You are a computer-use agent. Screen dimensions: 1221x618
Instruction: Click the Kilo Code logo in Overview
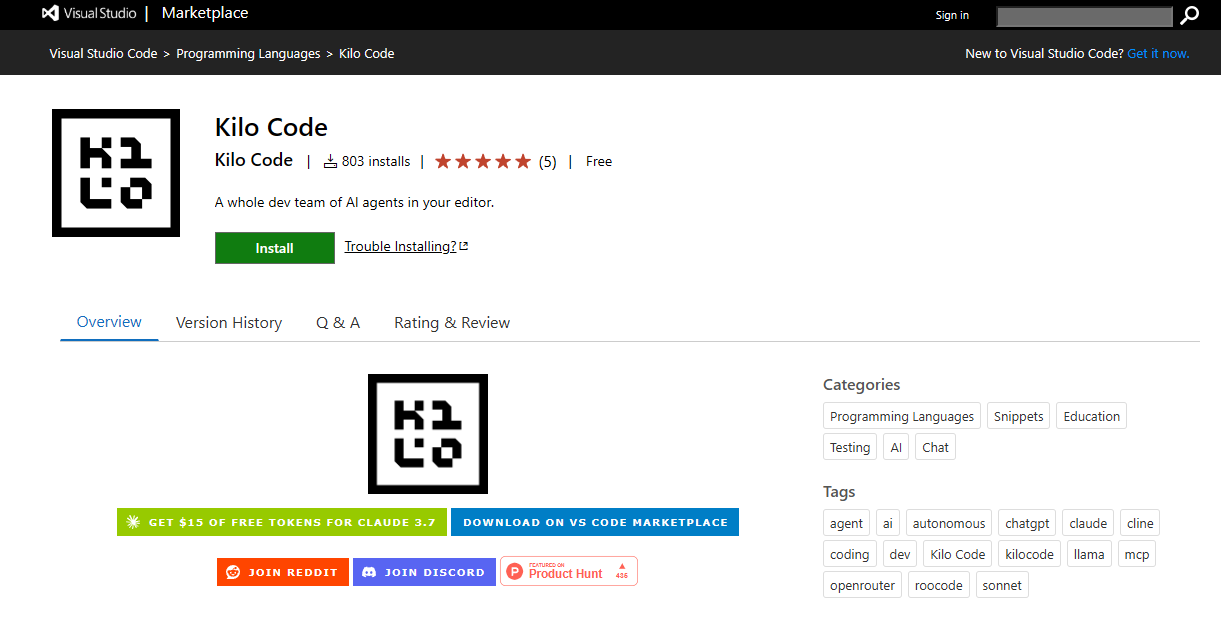click(428, 434)
